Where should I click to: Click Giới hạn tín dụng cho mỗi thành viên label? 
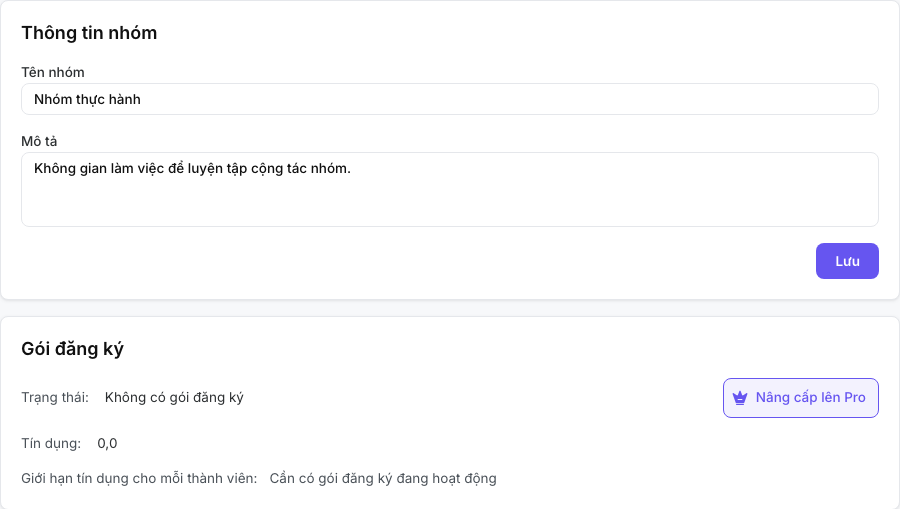pos(139,479)
